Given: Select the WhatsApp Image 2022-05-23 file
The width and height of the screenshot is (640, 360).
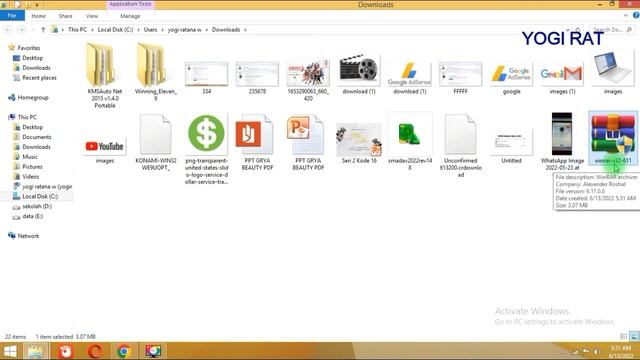Looking at the screenshot, I should 562,141.
